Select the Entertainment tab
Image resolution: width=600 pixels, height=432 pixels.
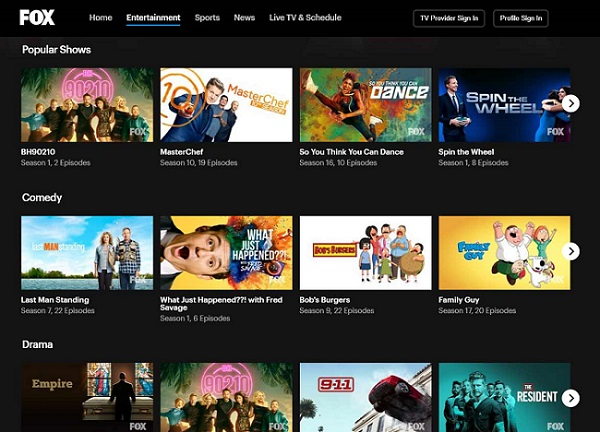point(153,18)
